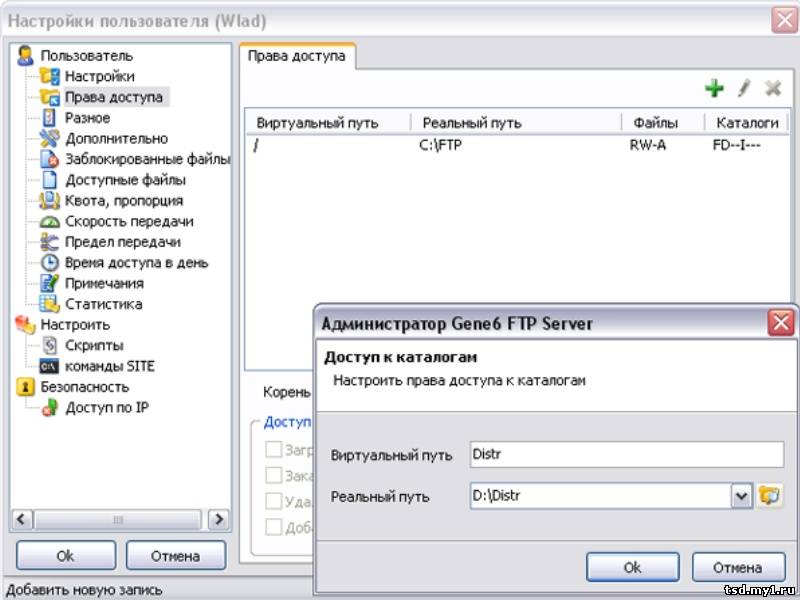The height and width of the screenshot is (600, 800).
Task: Click the Виртуальный путь column header
Action: [328, 122]
